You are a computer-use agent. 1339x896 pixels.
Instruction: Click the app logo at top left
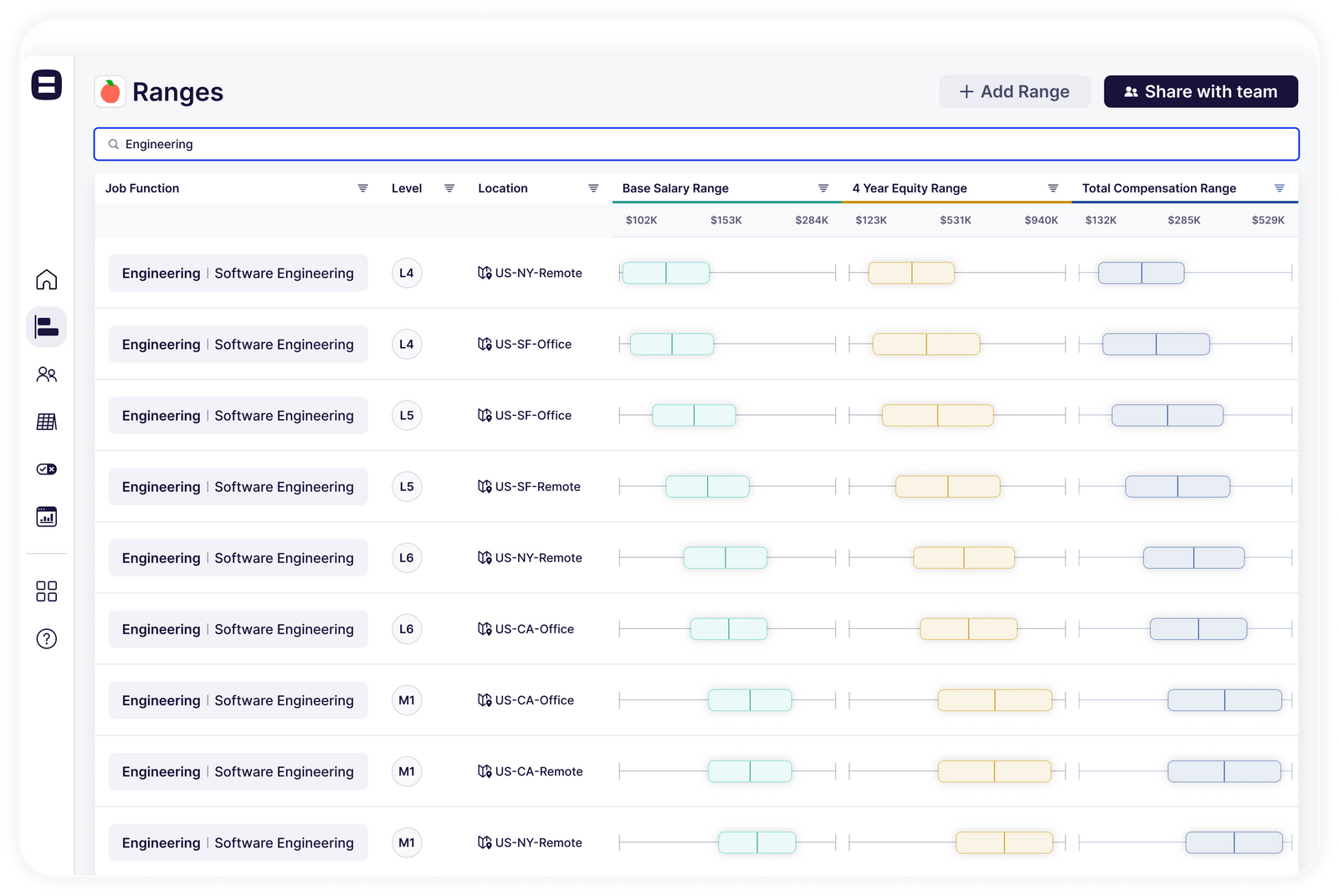click(47, 85)
